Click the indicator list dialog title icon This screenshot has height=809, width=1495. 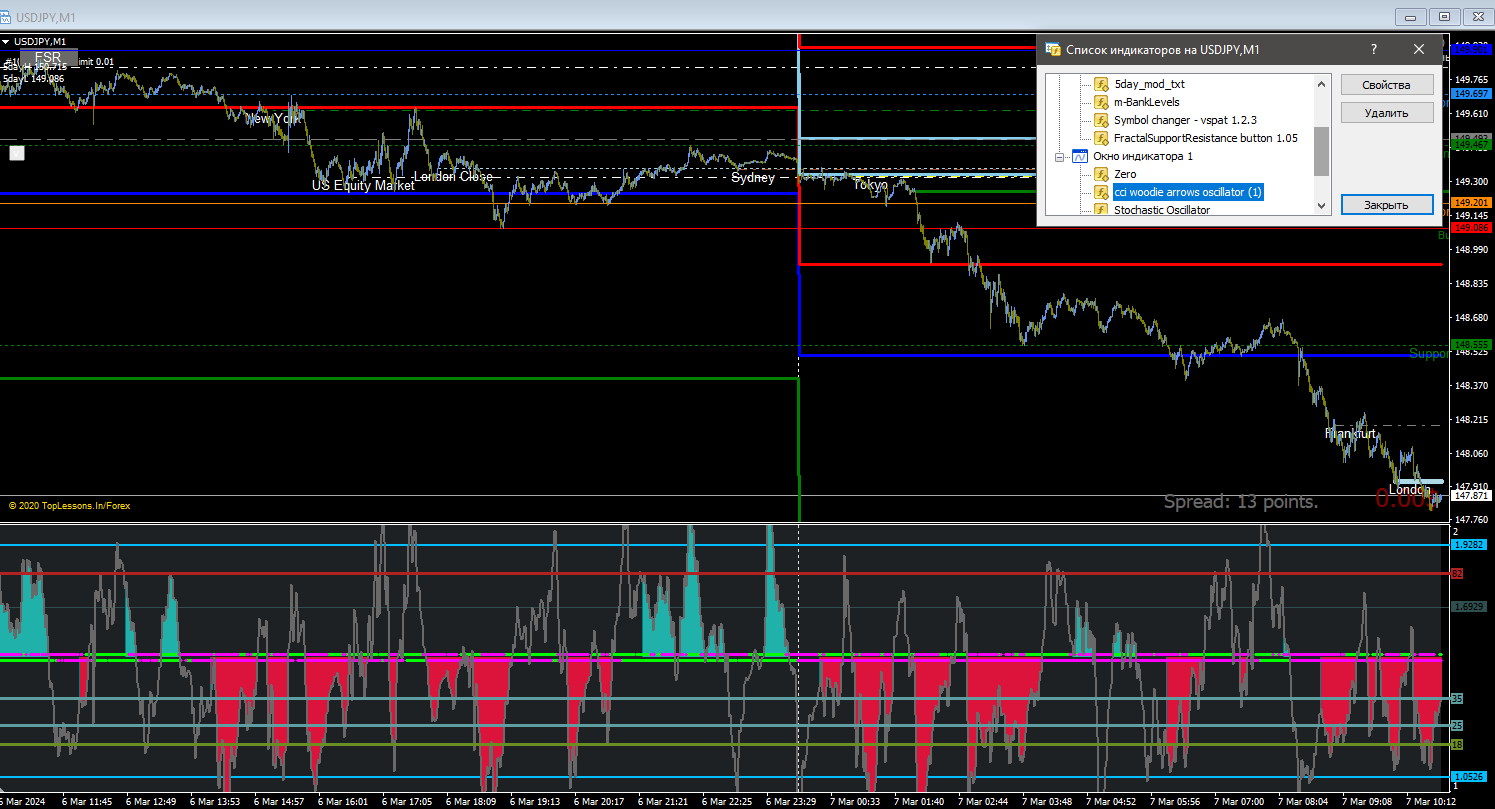1052,49
